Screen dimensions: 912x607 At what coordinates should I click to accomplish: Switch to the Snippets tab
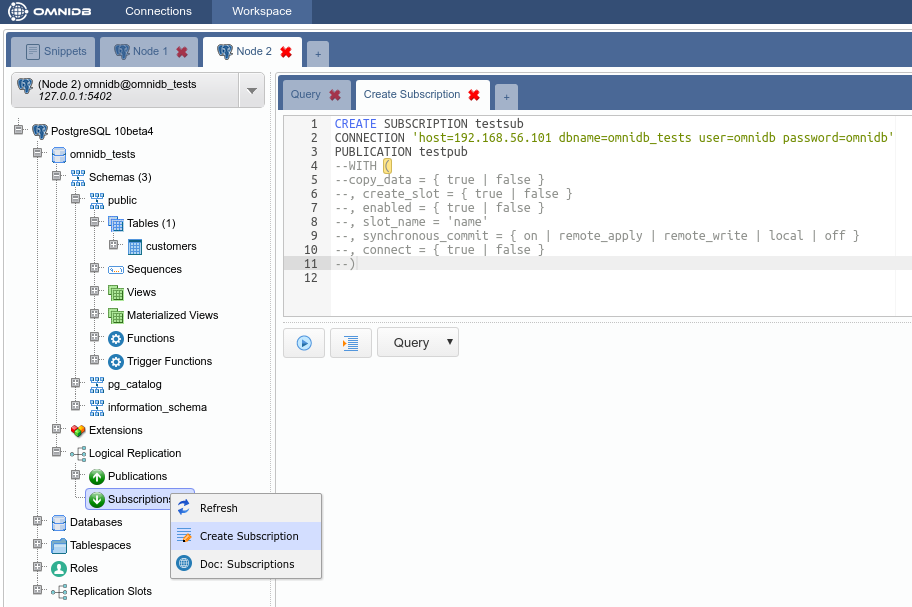56,52
